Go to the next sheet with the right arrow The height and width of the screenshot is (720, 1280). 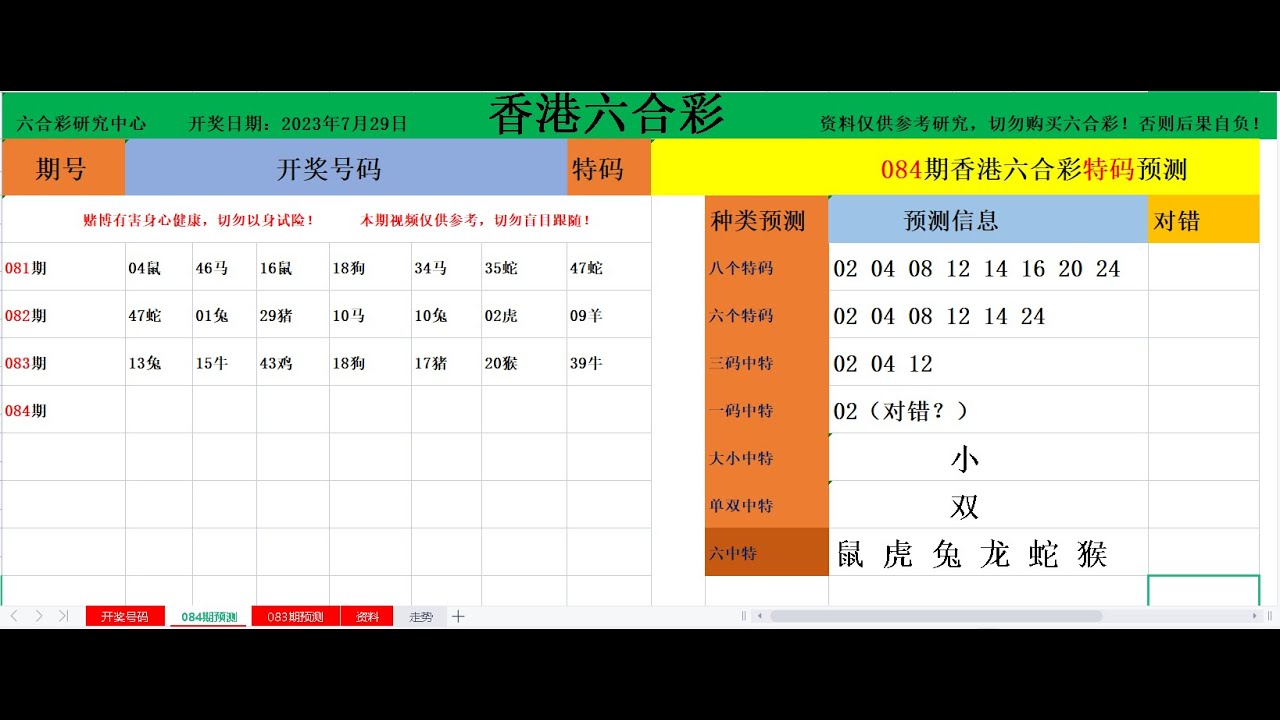point(39,616)
